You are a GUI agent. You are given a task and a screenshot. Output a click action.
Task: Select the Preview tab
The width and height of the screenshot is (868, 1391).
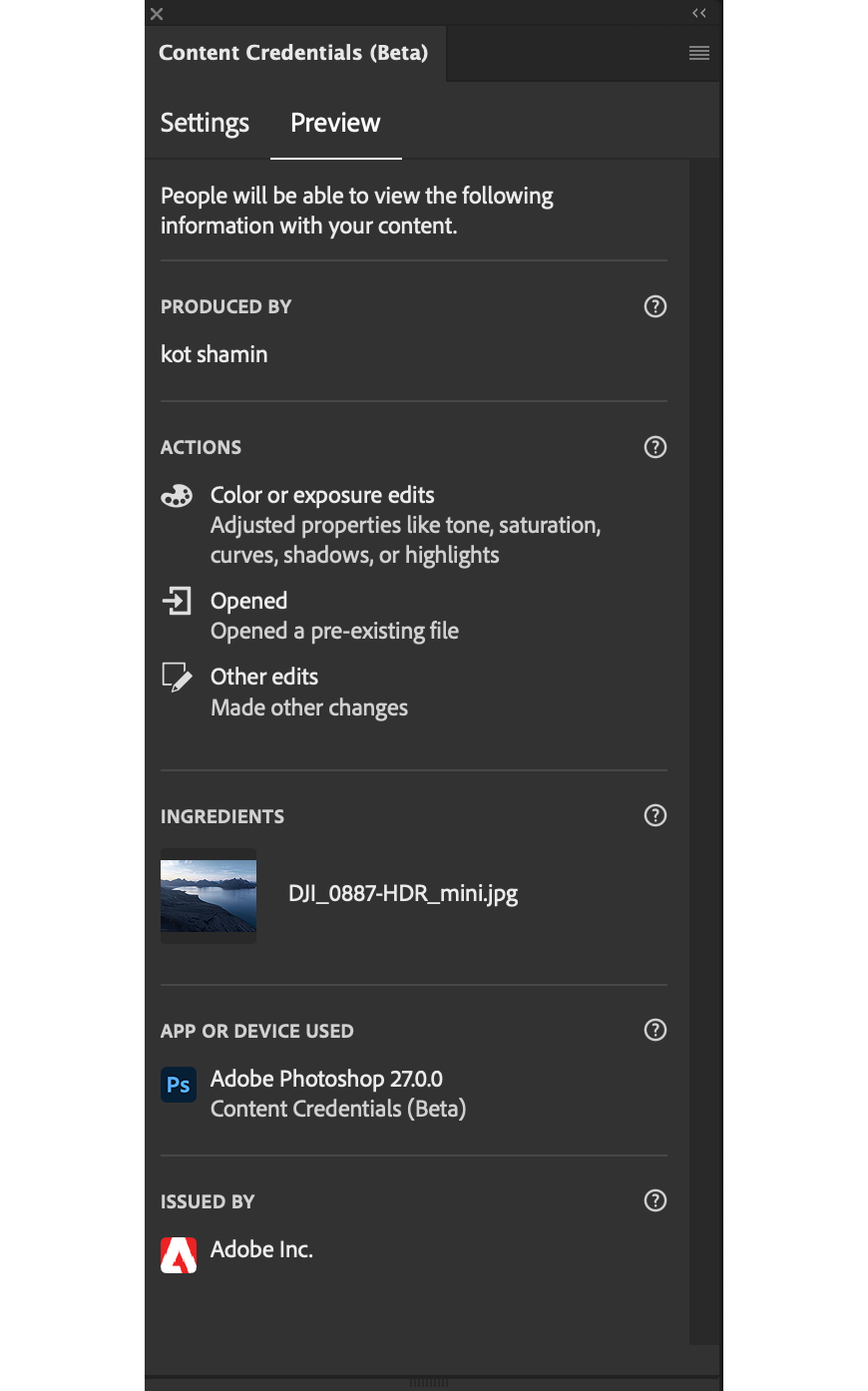[335, 123]
